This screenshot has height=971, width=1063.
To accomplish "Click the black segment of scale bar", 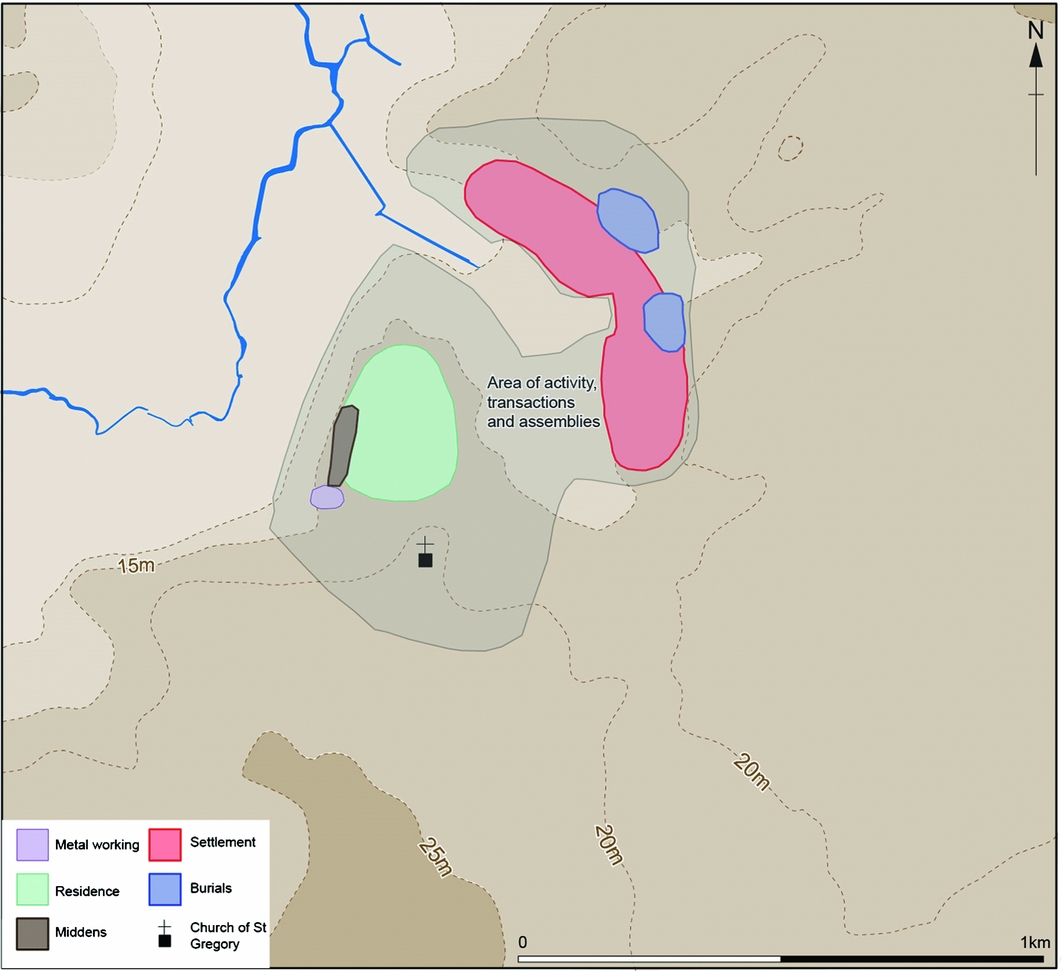I will pyautogui.click(x=912, y=960).
